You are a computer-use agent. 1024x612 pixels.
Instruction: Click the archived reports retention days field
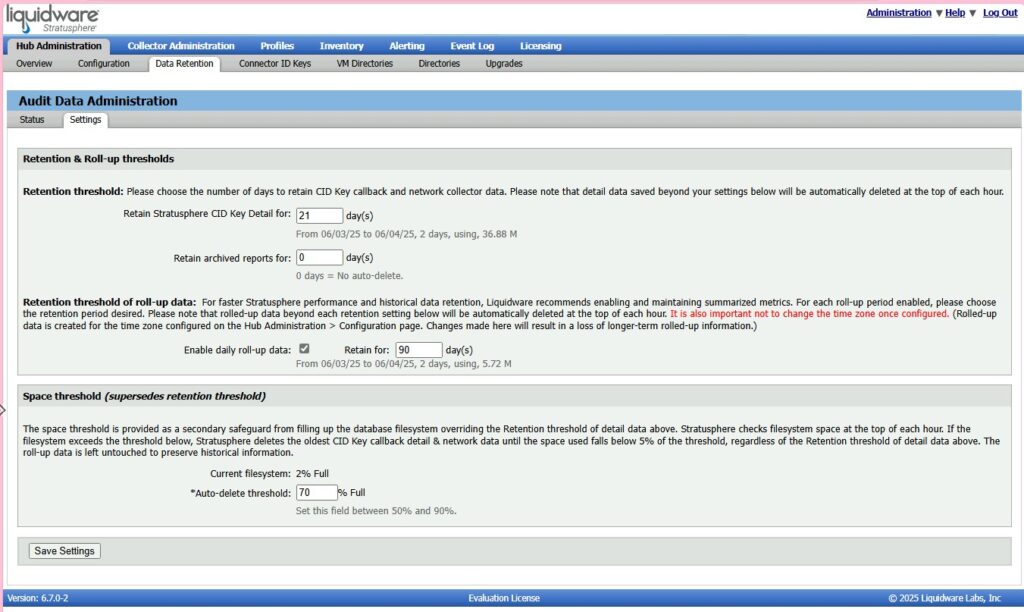pos(319,257)
